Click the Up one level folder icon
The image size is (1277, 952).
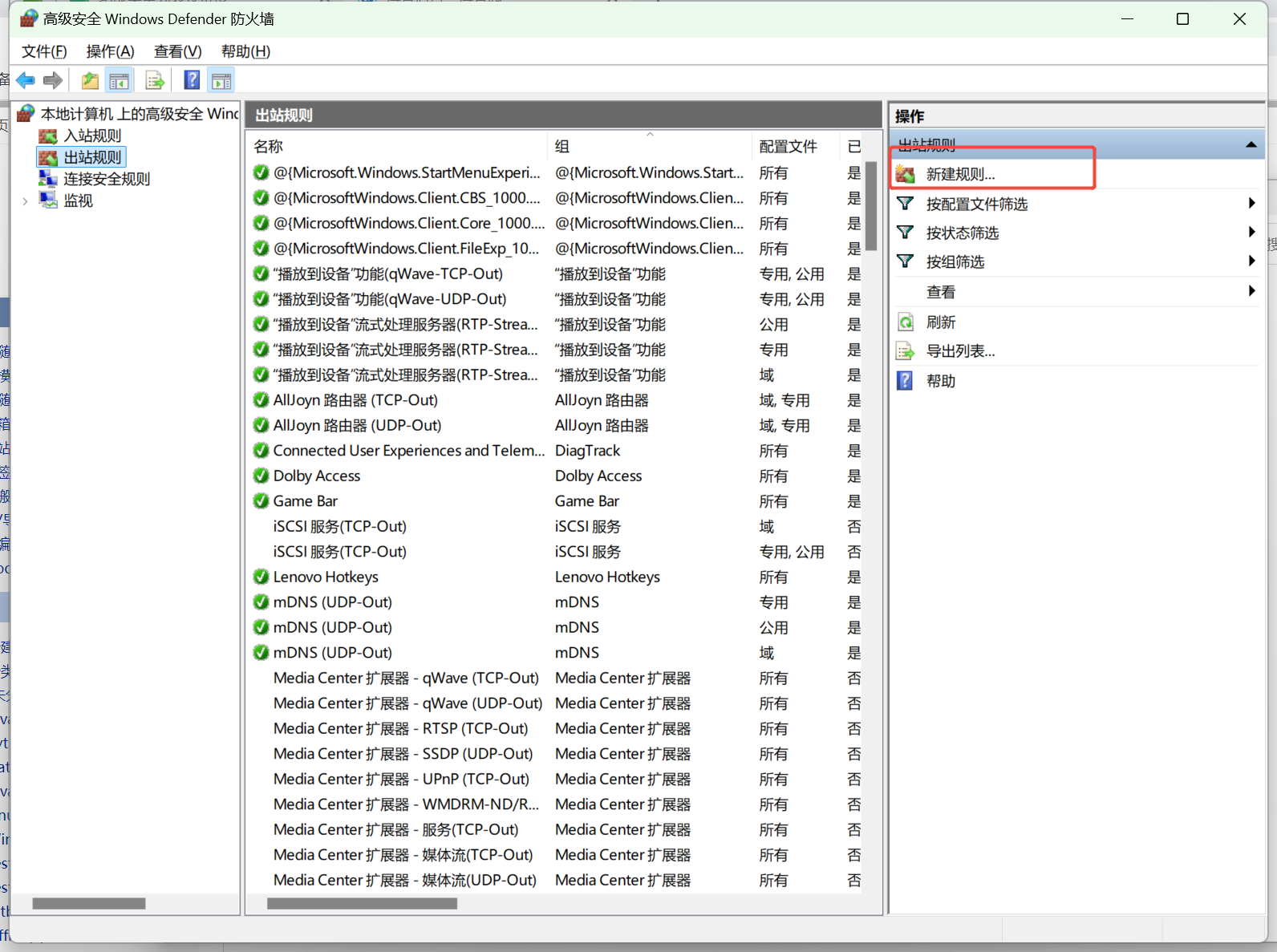[x=90, y=80]
